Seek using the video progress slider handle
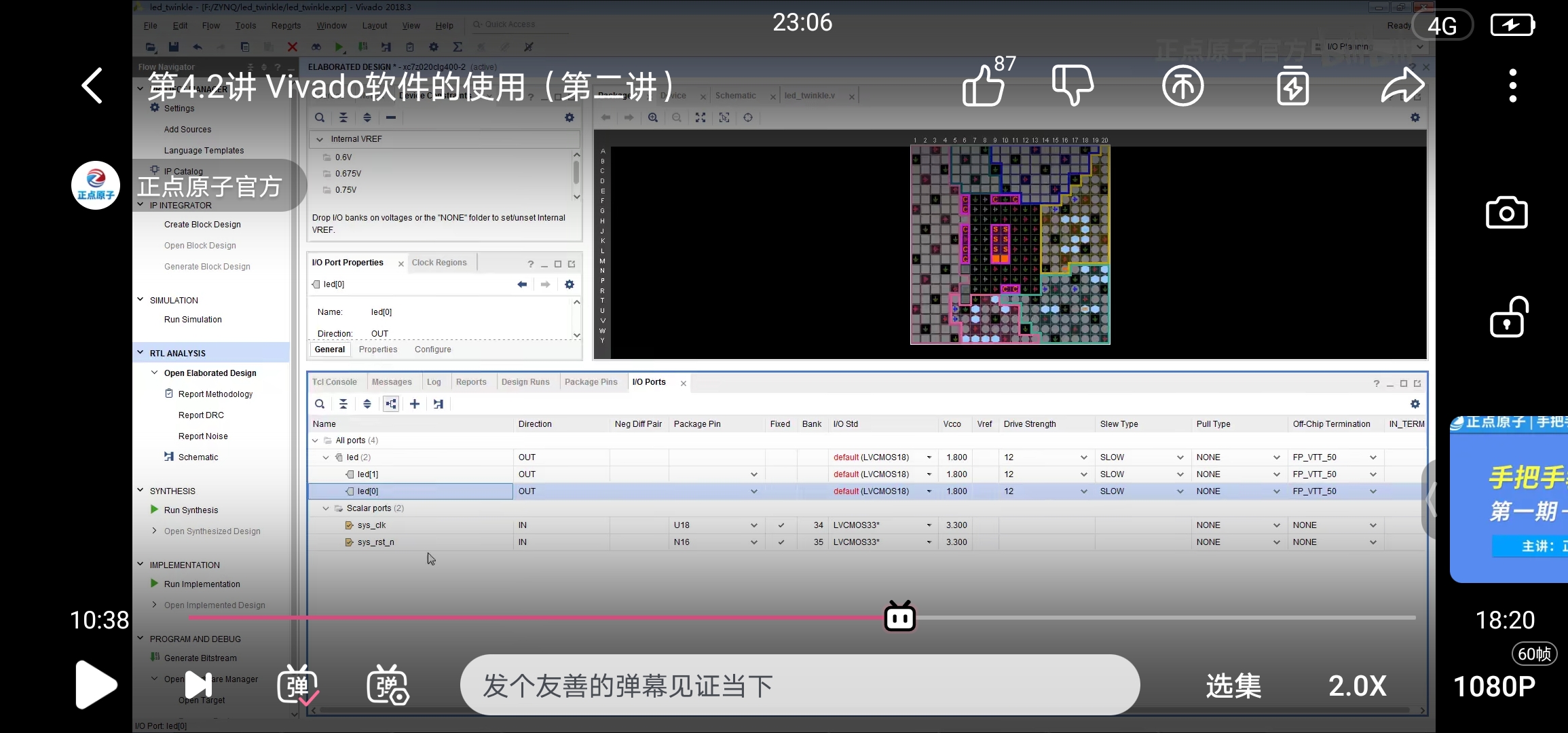The width and height of the screenshot is (1568, 733). [900, 618]
